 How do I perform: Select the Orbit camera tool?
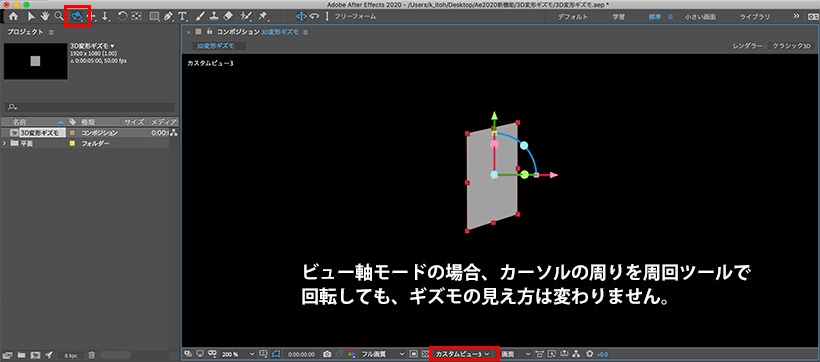(77, 17)
